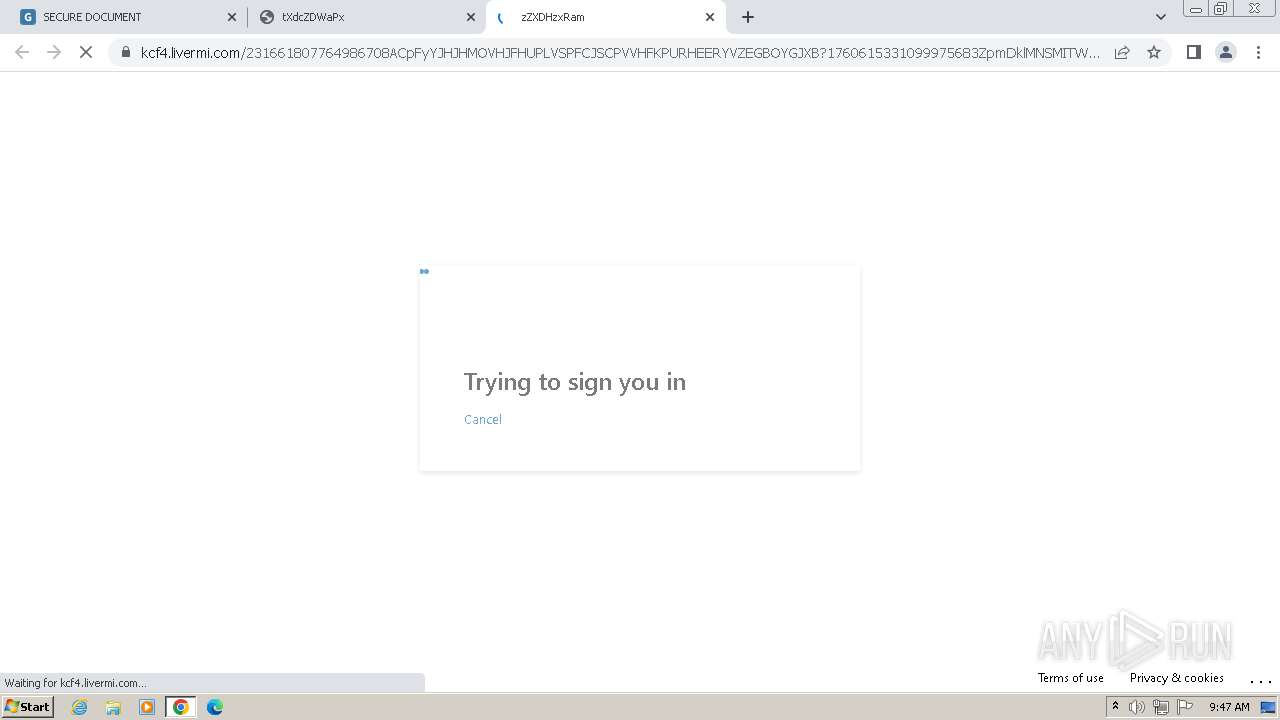
Task: Click the address bar URL
Action: (620, 52)
